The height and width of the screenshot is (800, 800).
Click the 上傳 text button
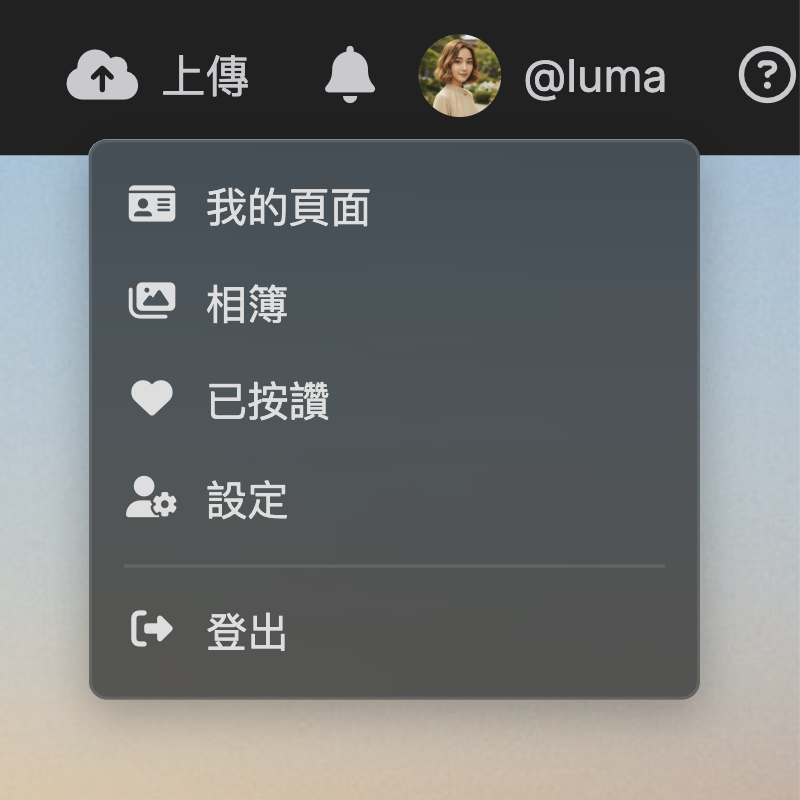(x=206, y=76)
